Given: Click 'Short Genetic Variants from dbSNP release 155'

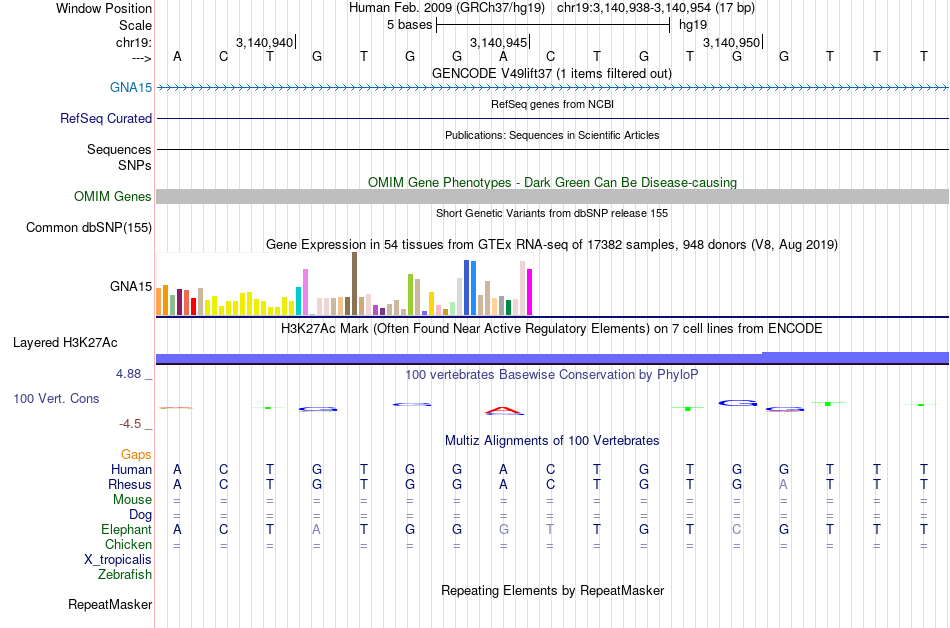Looking at the screenshot, I should click(x=552, y=213).
